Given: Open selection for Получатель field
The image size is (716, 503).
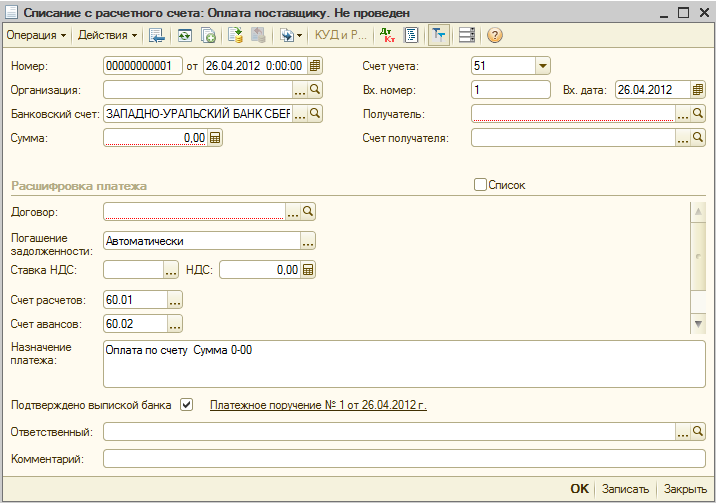Looking at the screenshot, I should (682, 114).
